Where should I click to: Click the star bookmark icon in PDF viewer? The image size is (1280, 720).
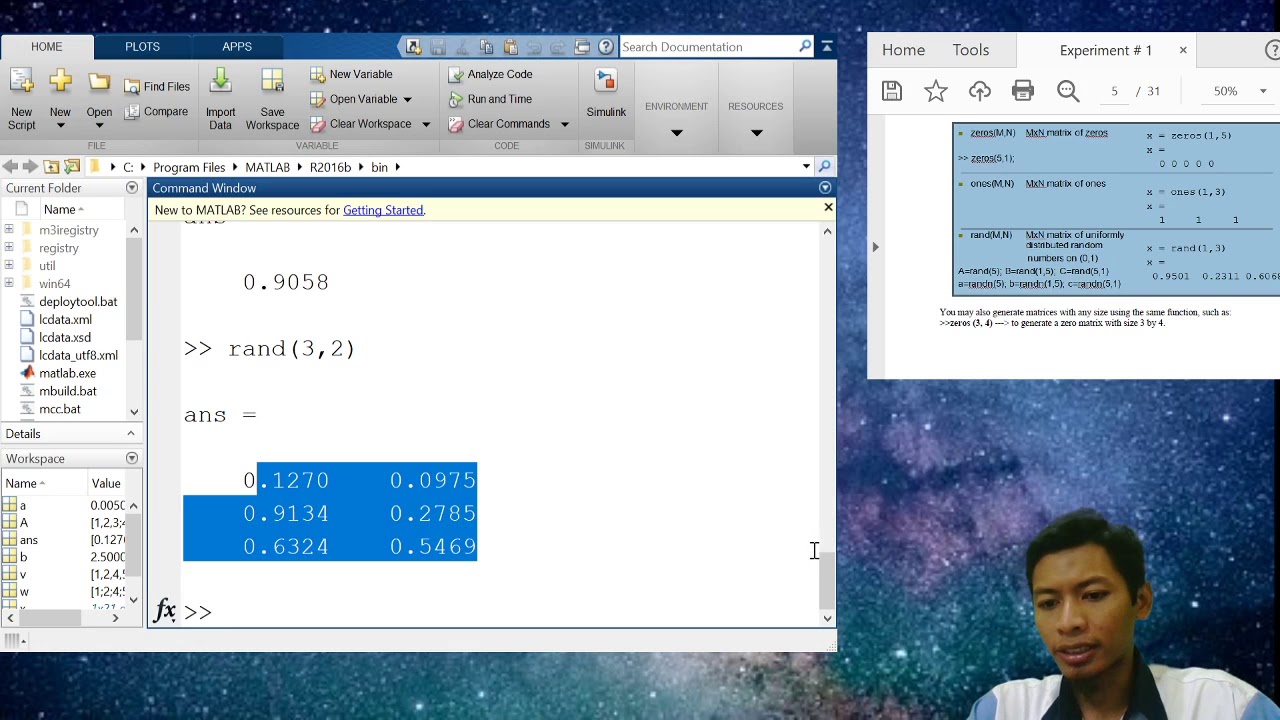936,91
